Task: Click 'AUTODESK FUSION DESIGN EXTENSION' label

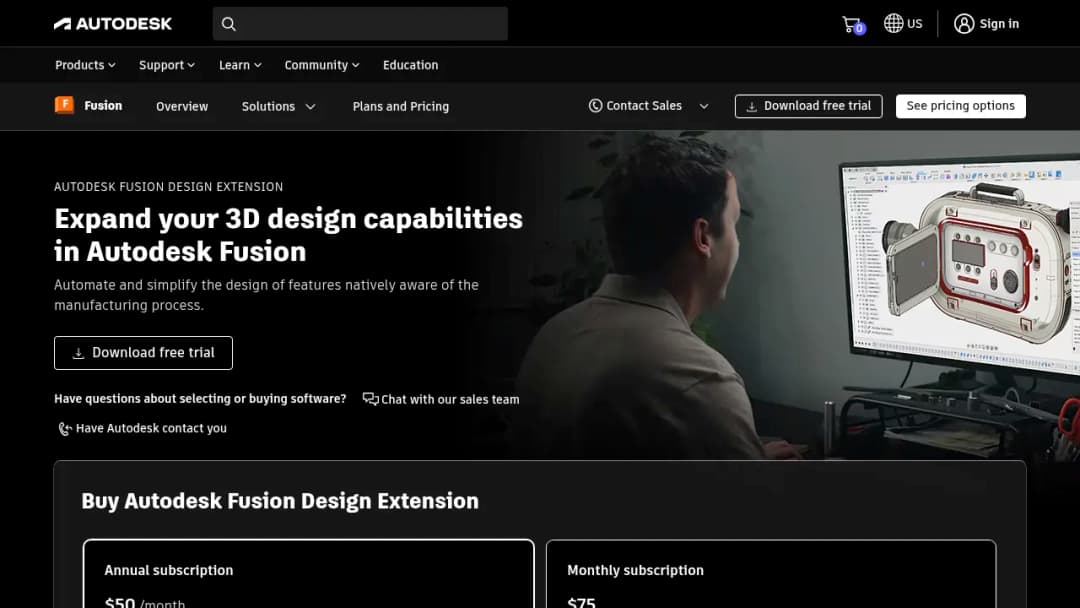Action: coord(169,187)
